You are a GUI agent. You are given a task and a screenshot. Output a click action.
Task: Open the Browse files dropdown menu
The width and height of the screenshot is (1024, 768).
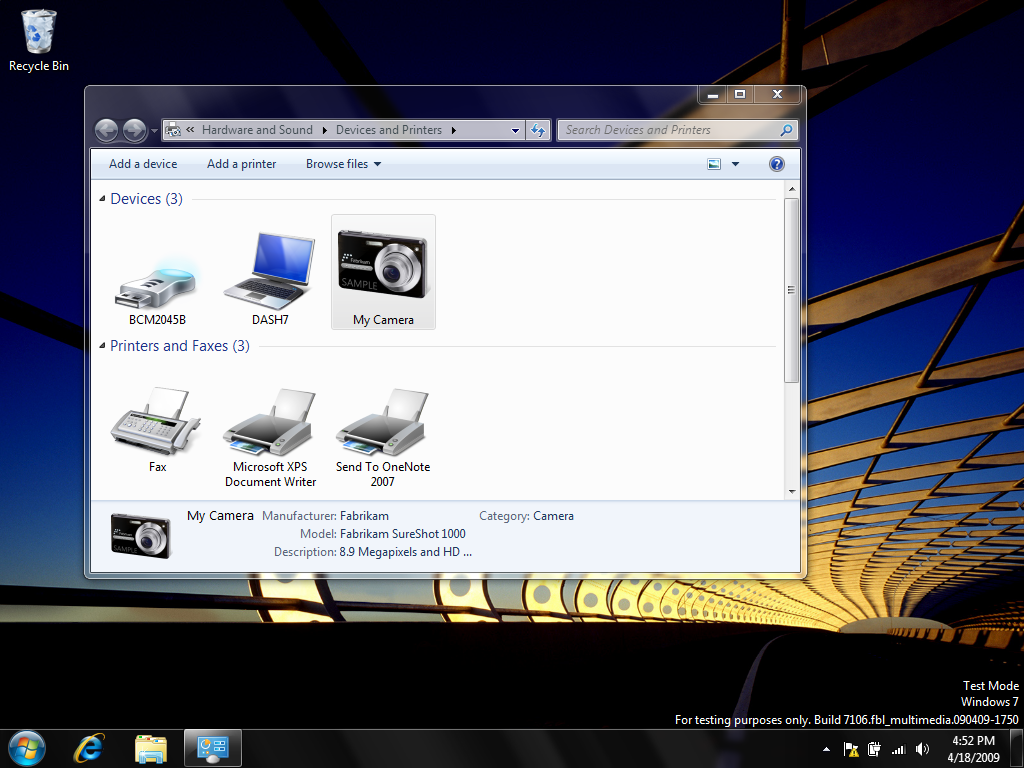click(x=343, y=164)
